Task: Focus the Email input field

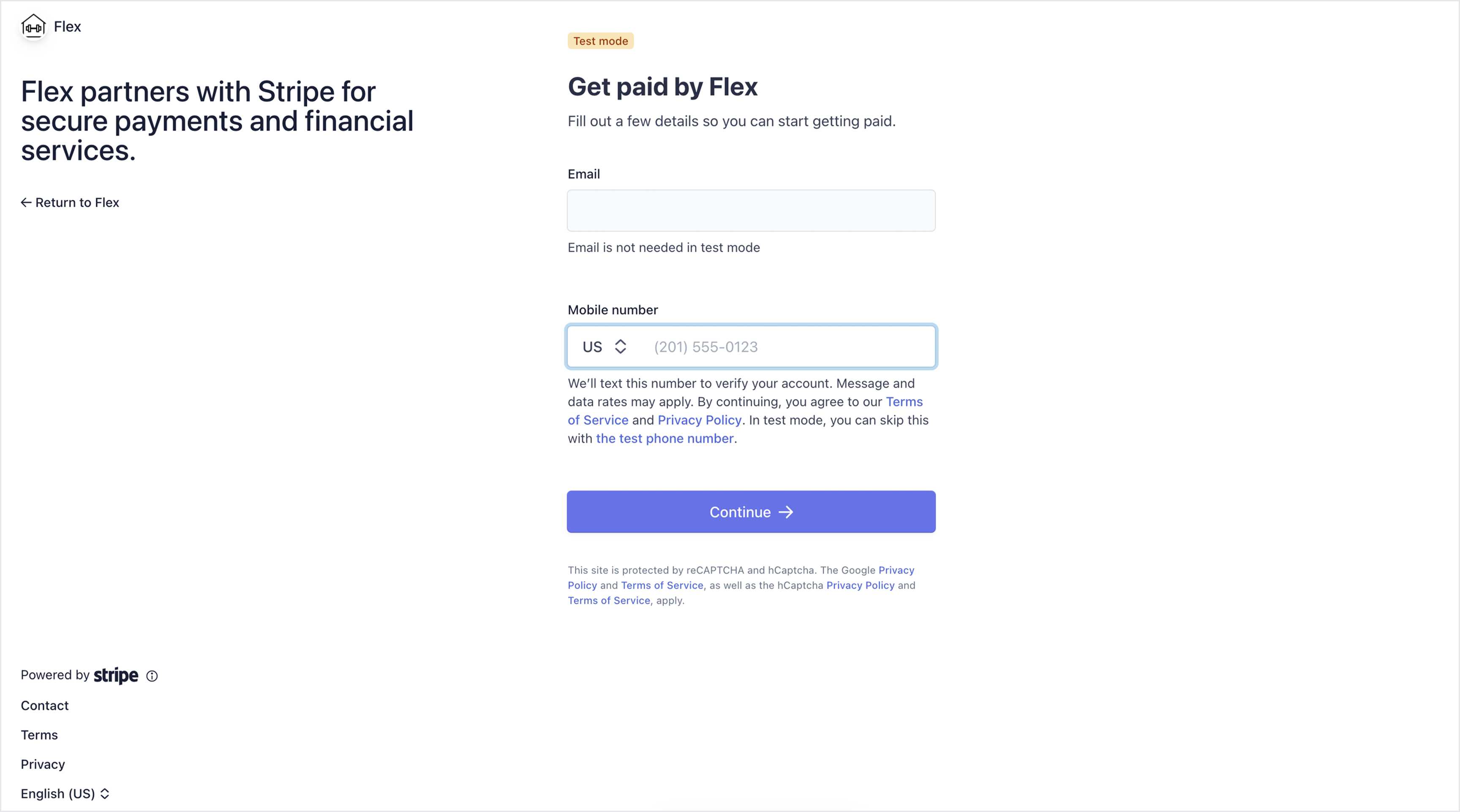Action: (x=751, y=211)
